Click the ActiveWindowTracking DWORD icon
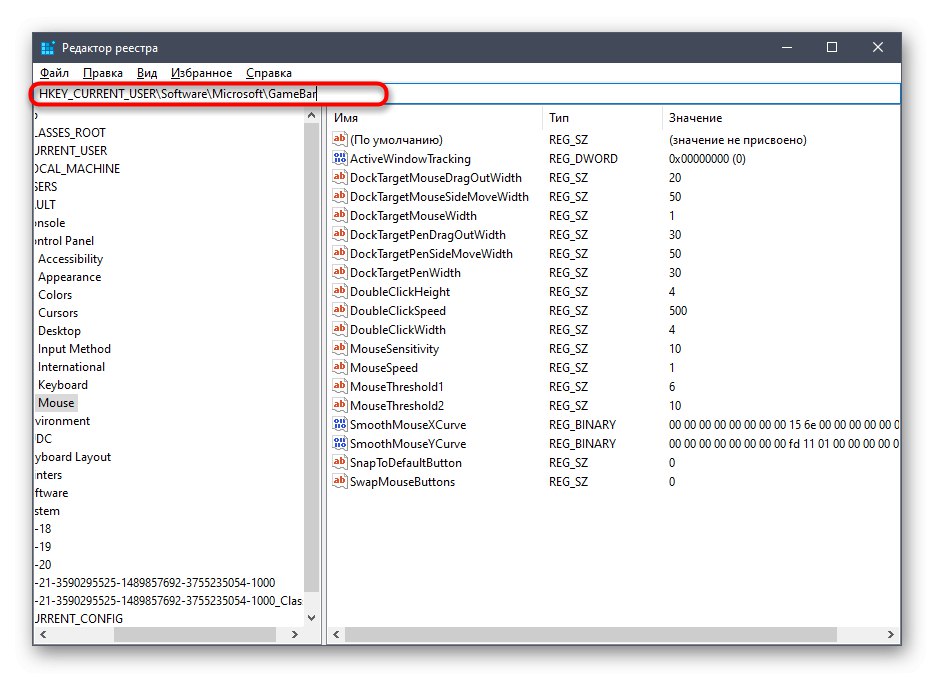Image resolution: width=934 pixels, height=678 pixels. click(x=340, y=158)
